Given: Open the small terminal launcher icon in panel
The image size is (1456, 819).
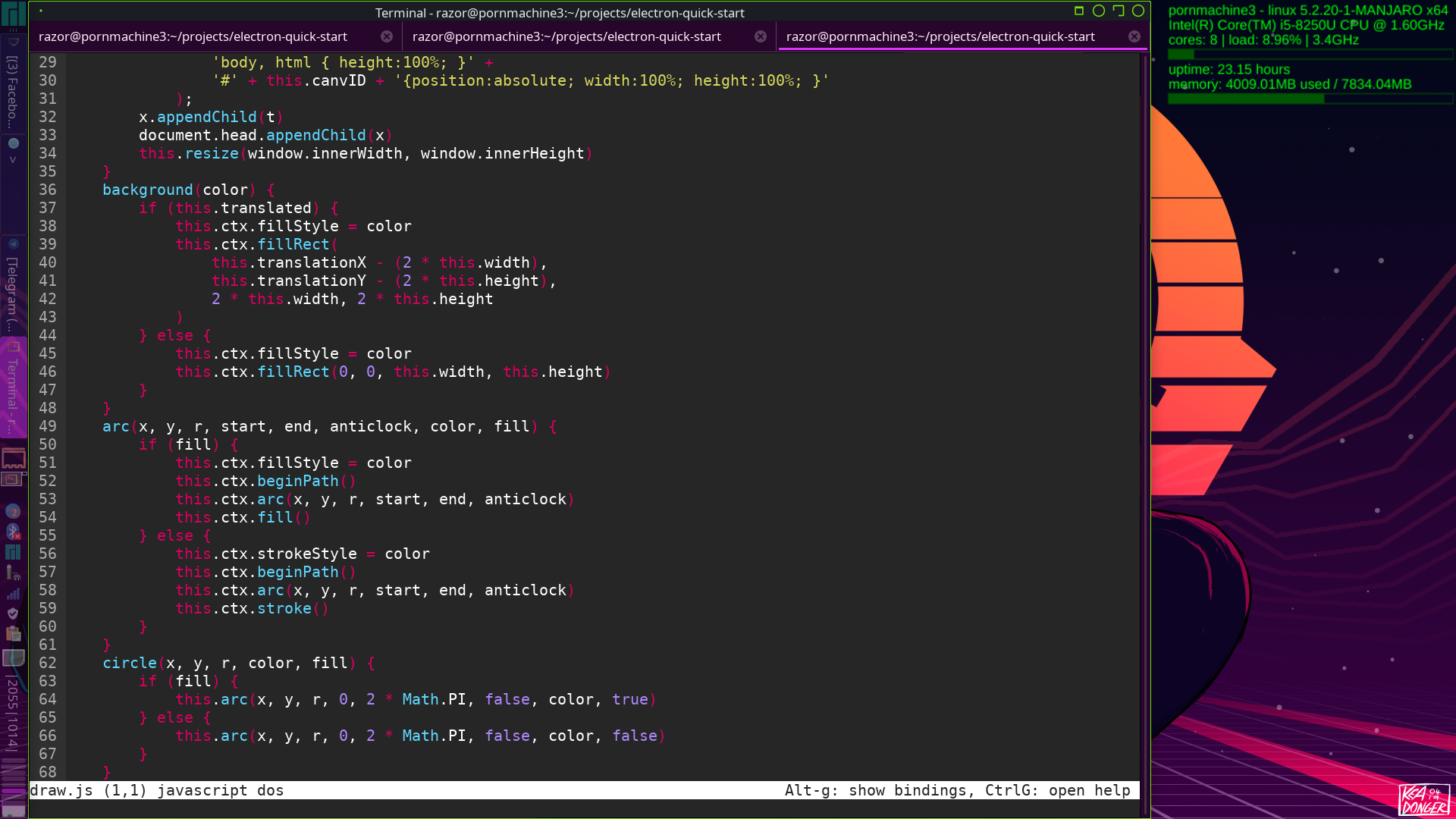Looking at the screenshot, I should tap(11, 479).
